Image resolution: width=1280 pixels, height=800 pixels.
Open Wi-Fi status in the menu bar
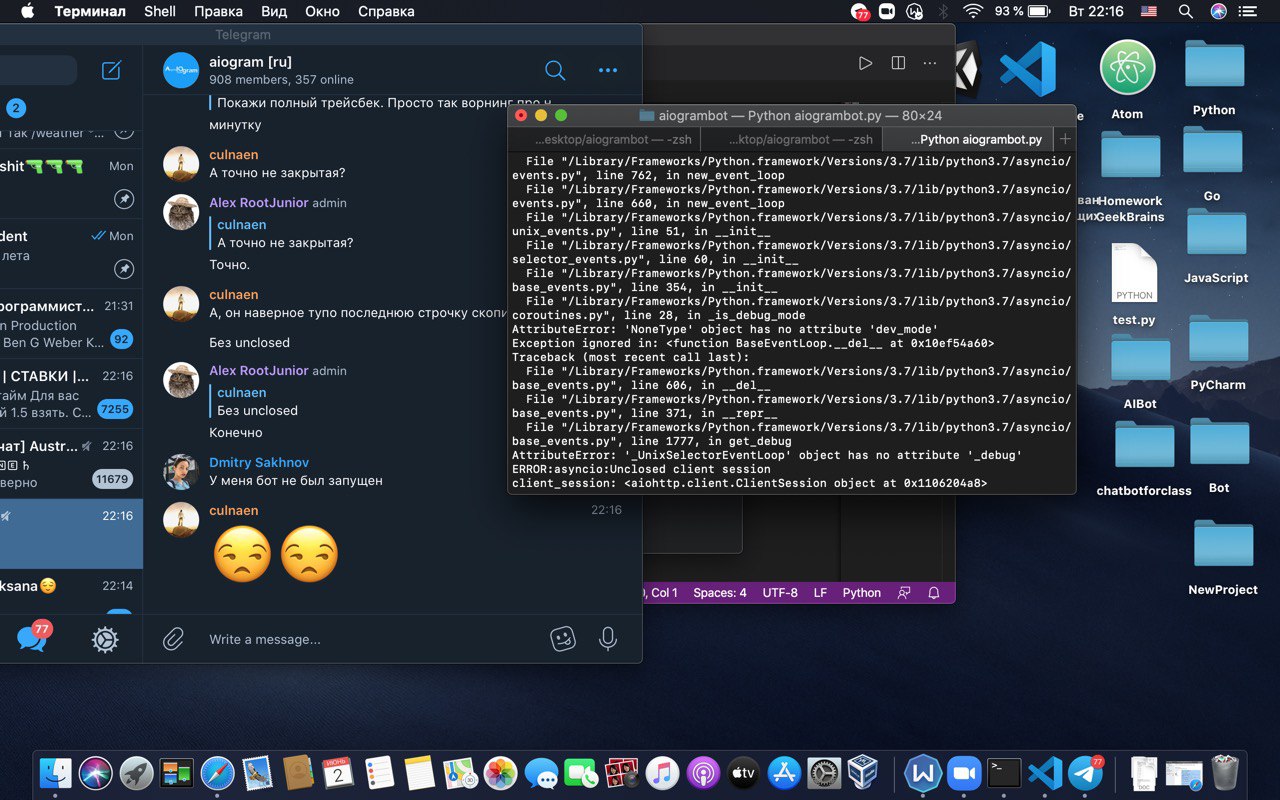(x=973, y=11)
